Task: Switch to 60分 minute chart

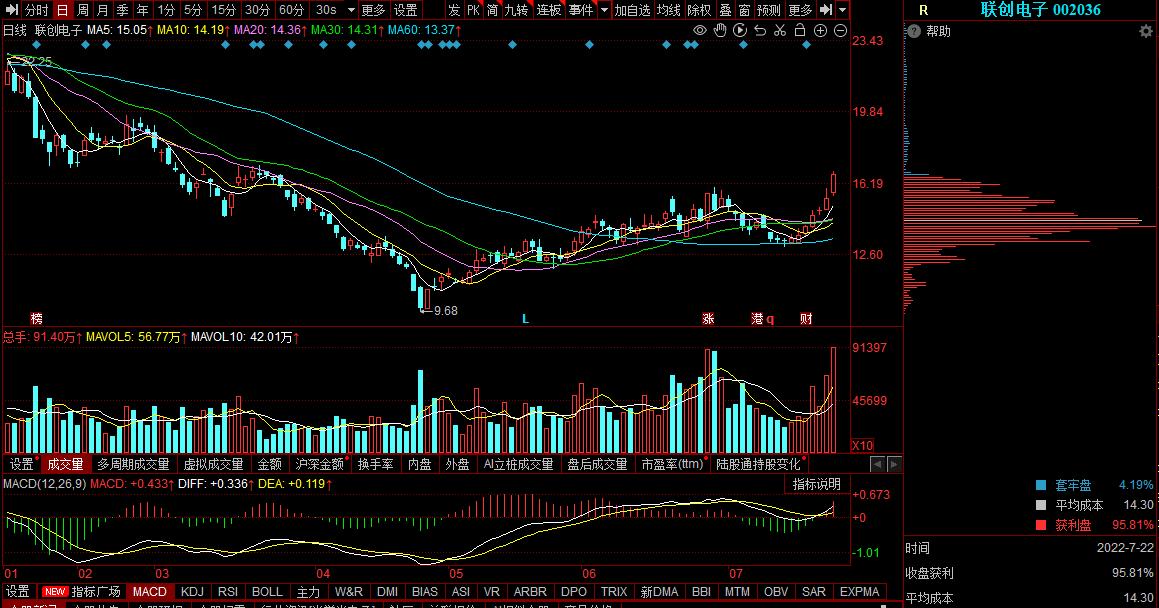Action: [x=292, y=10]
